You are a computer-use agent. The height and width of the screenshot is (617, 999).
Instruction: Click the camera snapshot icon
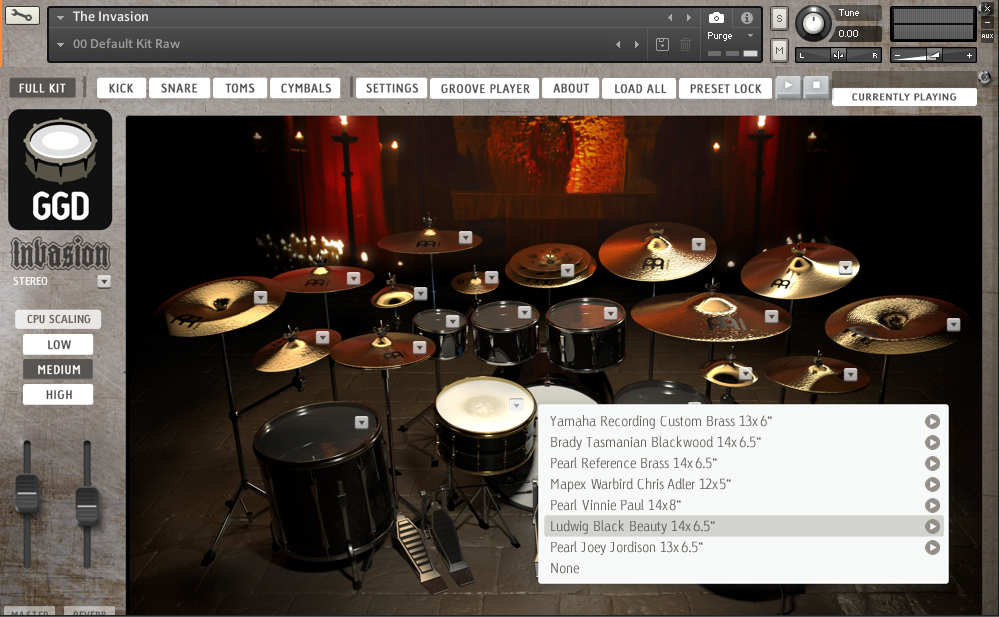pyautogui.click(x=716, y=18)
